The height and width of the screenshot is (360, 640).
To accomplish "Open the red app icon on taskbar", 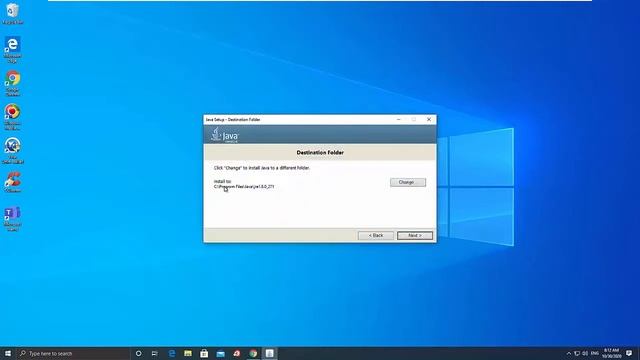I will point(237,353).
